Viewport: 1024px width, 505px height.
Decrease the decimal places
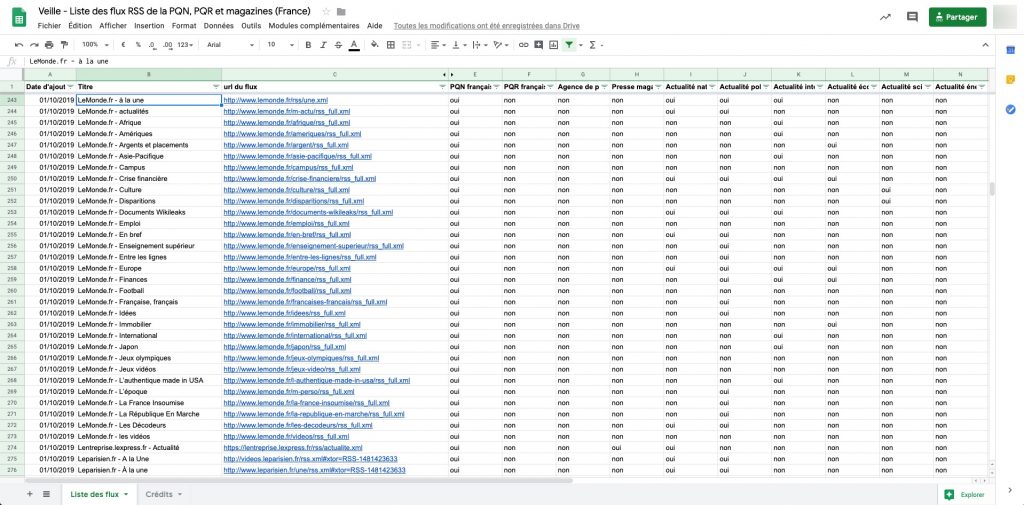click(152, 45)
